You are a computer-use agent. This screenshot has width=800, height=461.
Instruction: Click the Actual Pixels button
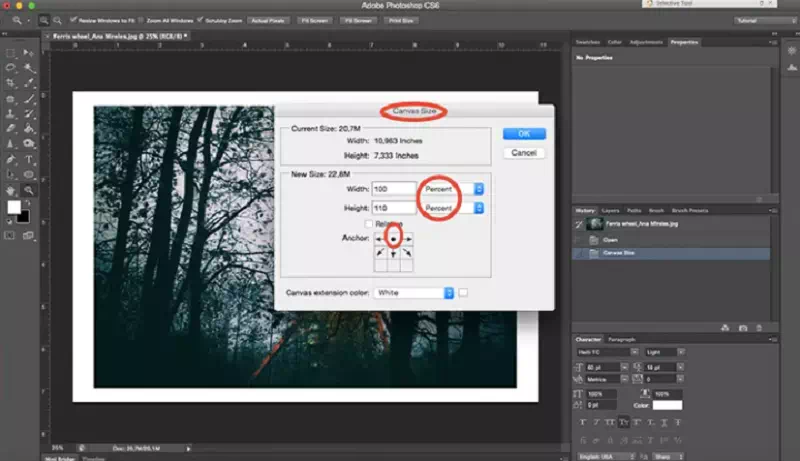click(268, 20)
